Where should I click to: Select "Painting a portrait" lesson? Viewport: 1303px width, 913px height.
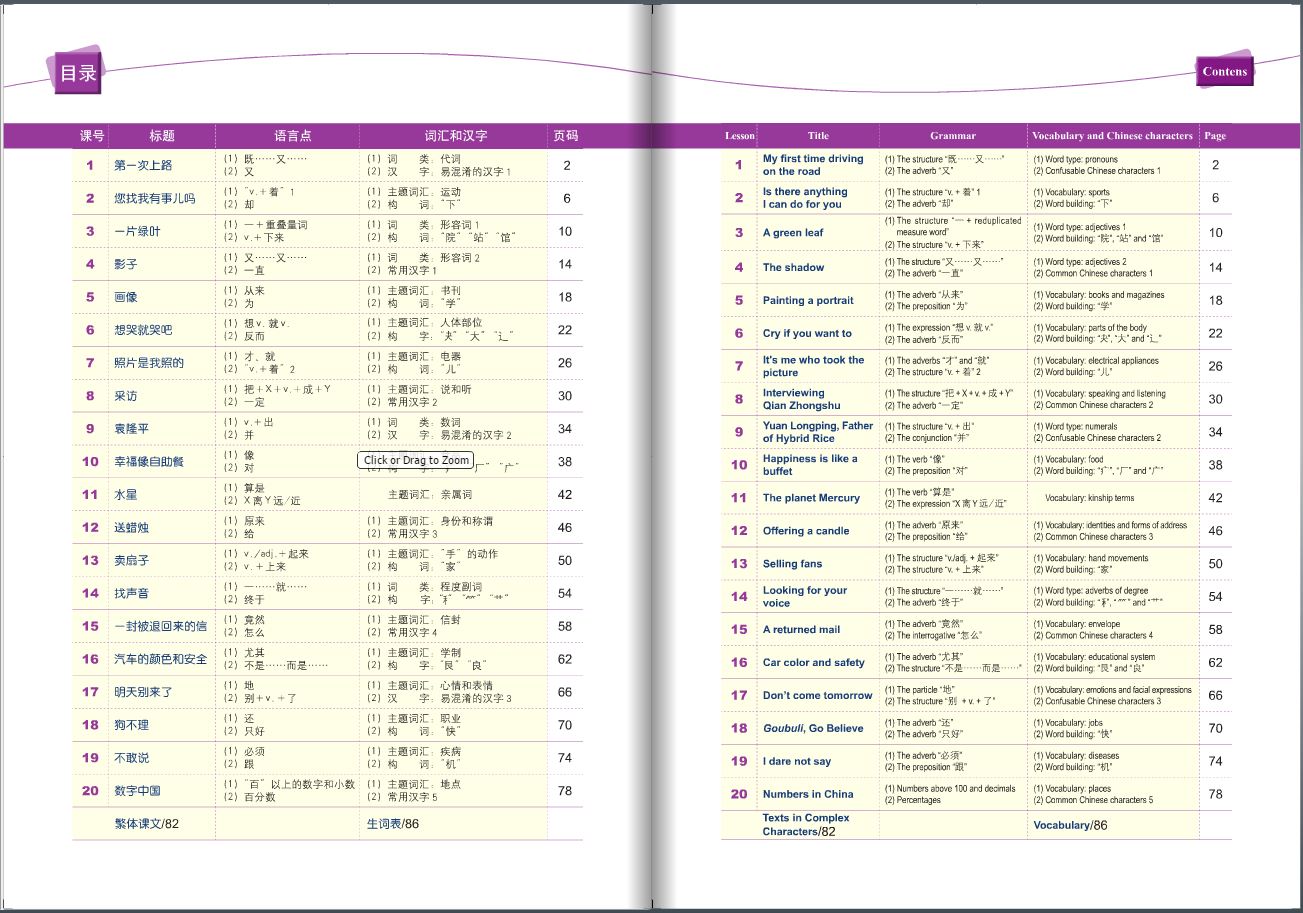tap(808, 300)
